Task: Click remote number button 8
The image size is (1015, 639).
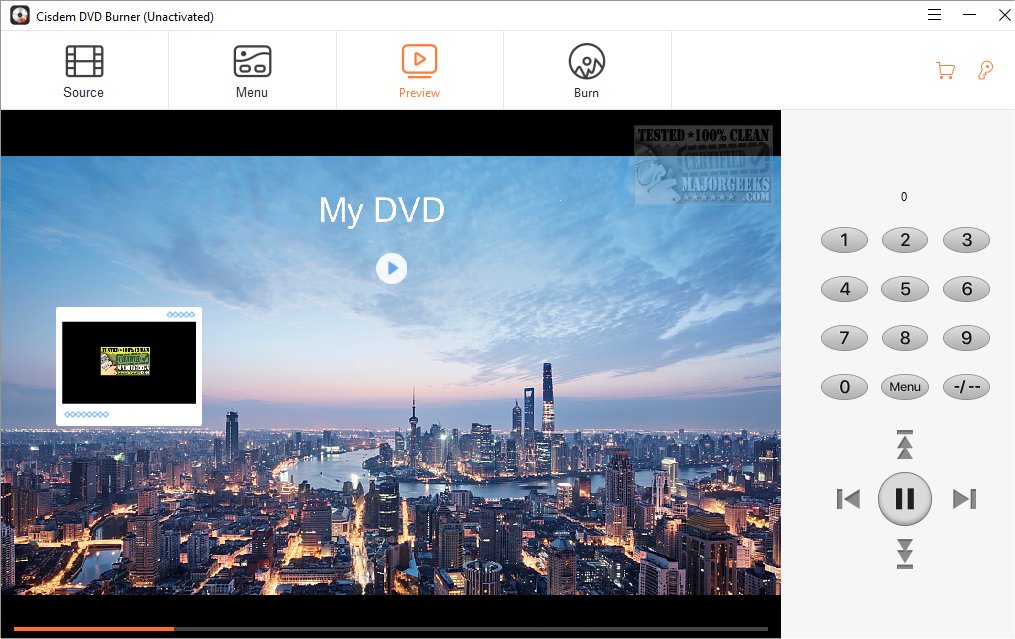Action: [x=905, y=338]
